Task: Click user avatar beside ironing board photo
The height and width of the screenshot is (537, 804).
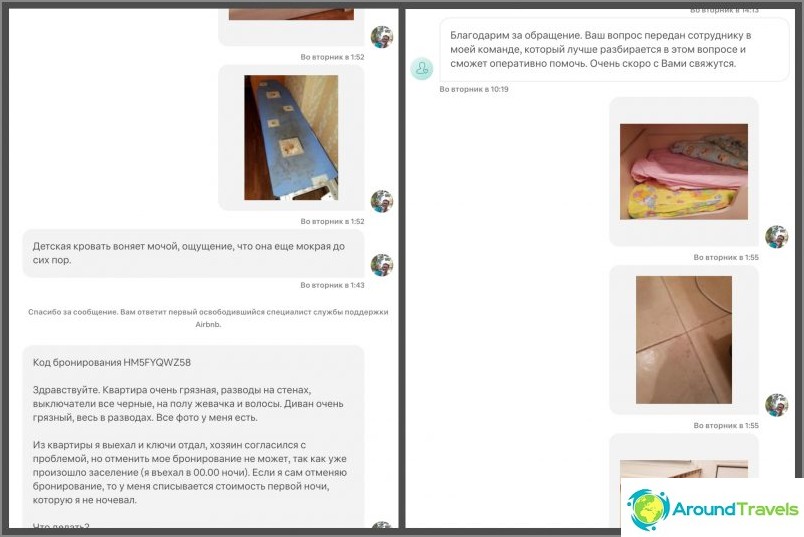Action: click(381, 201)
